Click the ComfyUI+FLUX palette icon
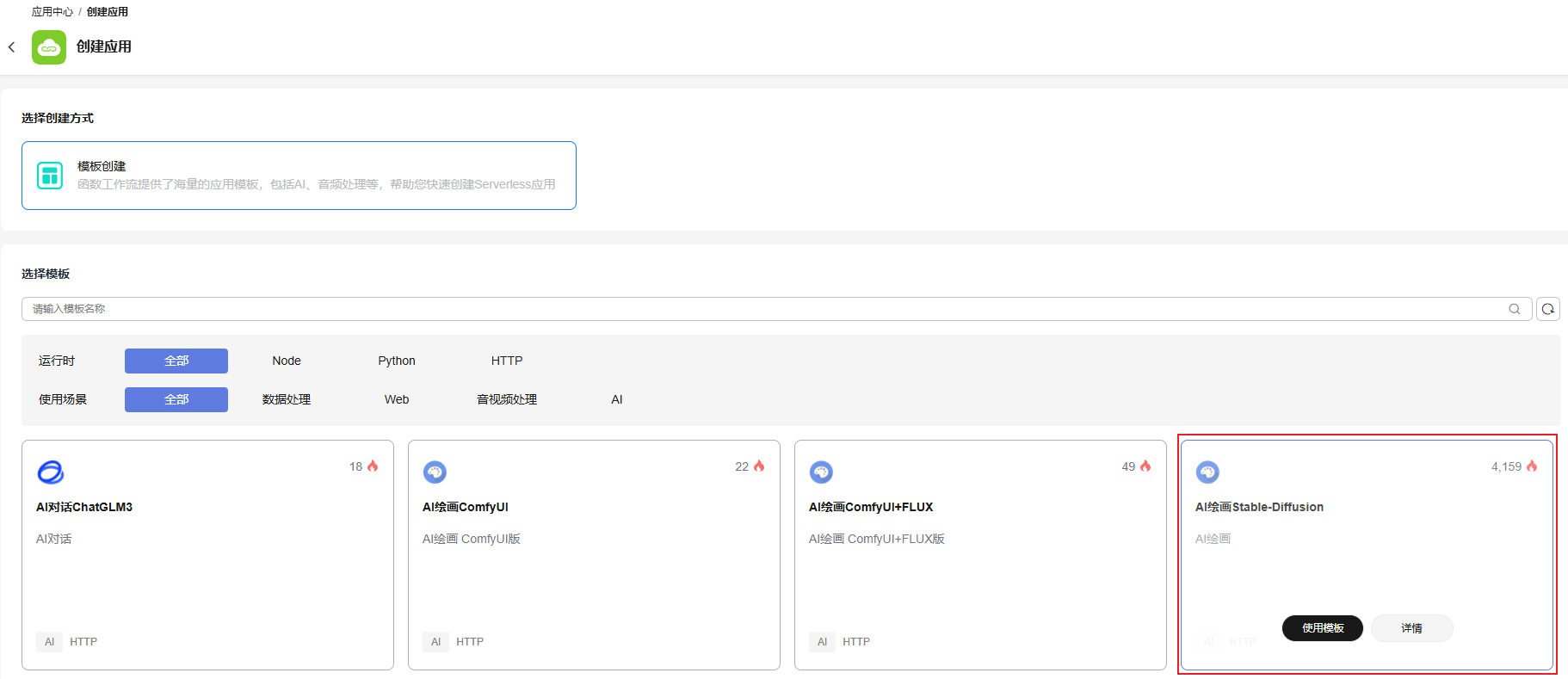The image size is (1568, 679). [821, 472]
